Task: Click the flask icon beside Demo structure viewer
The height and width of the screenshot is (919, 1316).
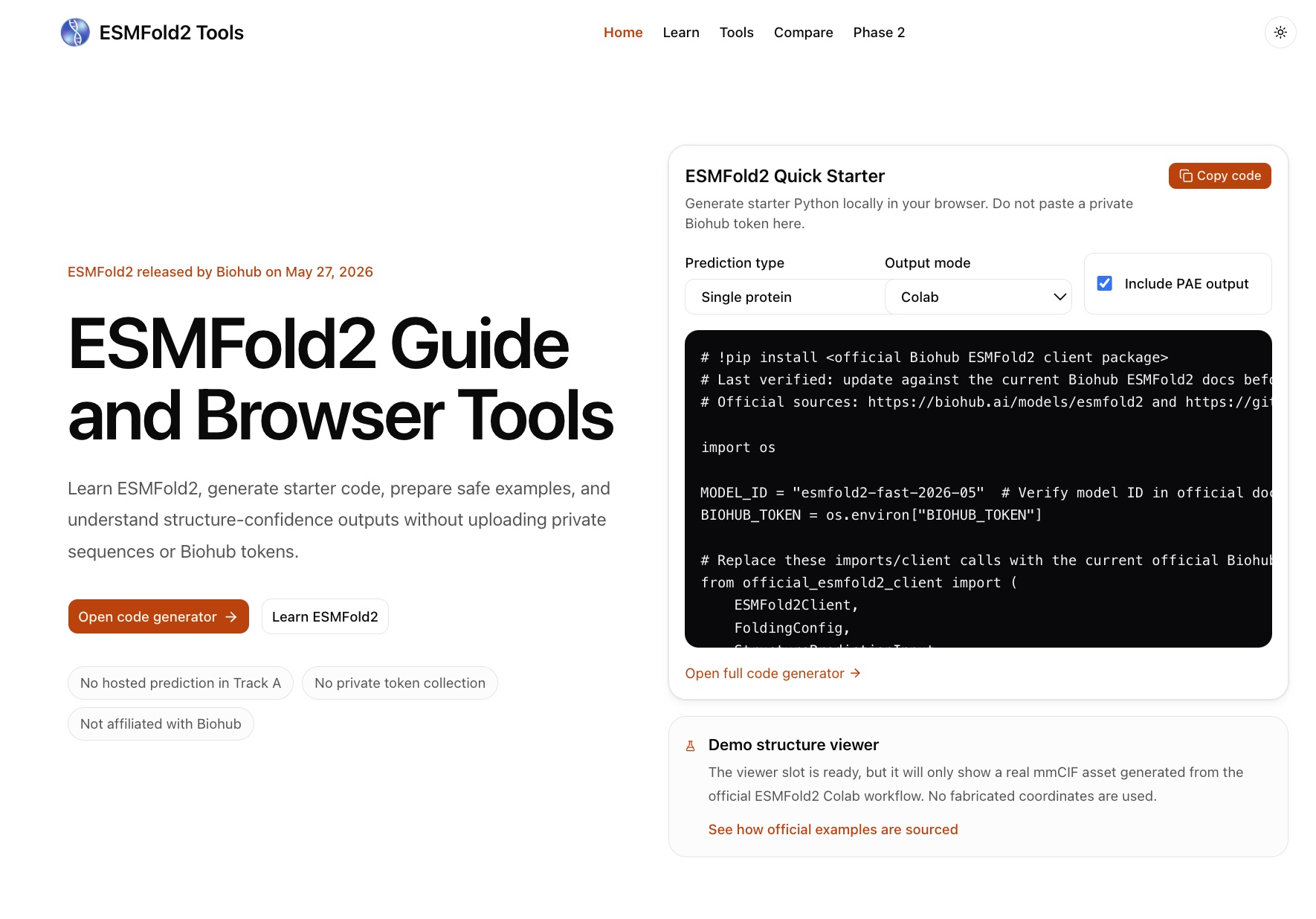Action: point(690,746)
